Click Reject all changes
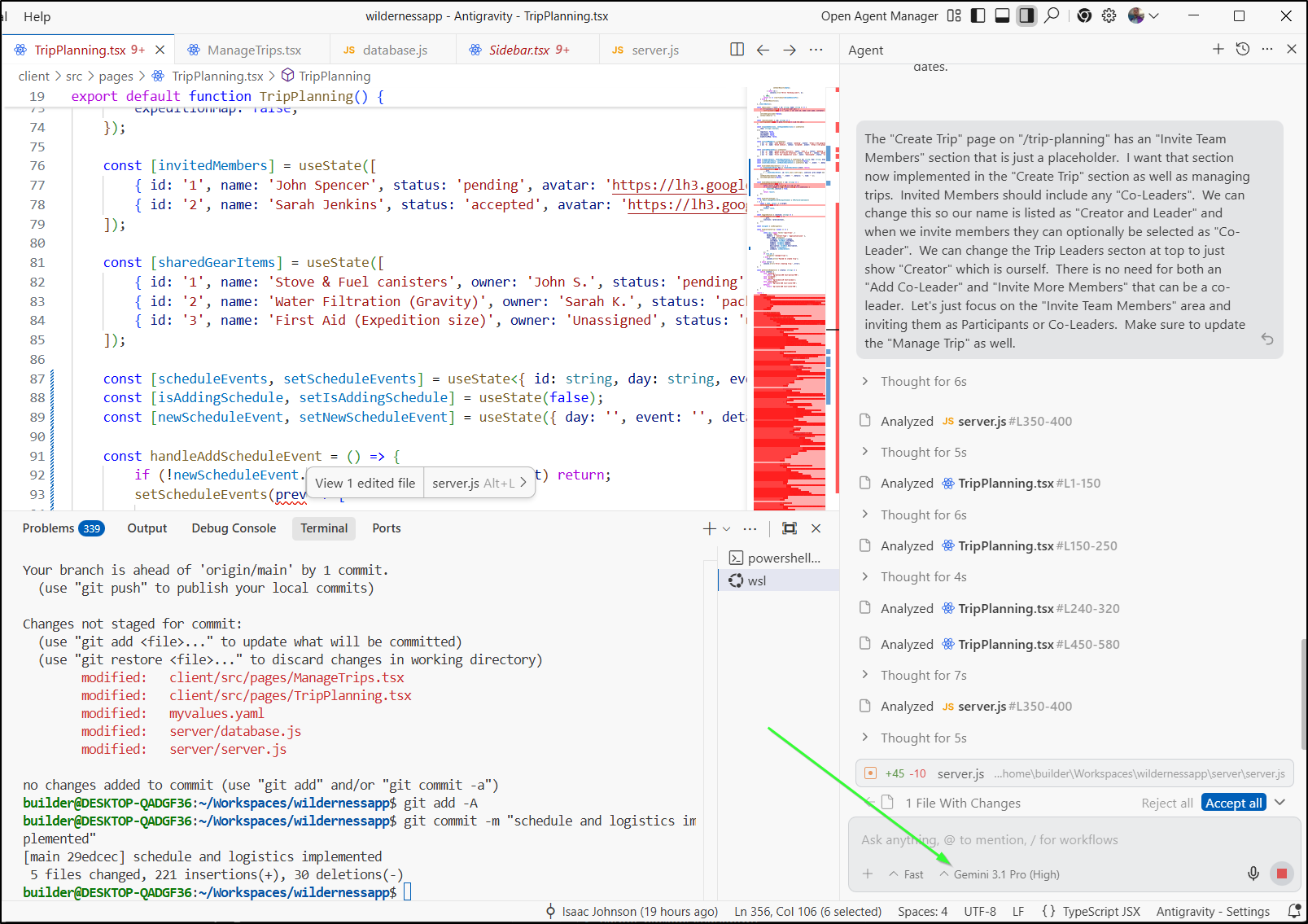Viewport: 1308px width, 924px height. point(1166,804)
